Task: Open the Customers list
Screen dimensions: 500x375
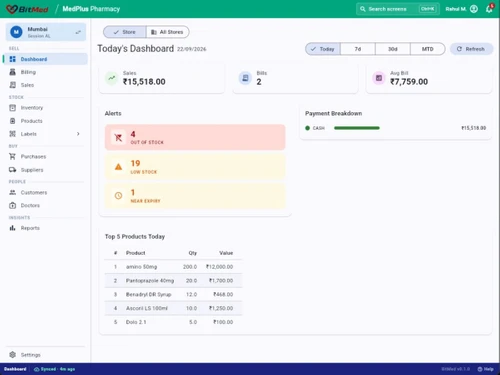Action: tap(46, 192)
